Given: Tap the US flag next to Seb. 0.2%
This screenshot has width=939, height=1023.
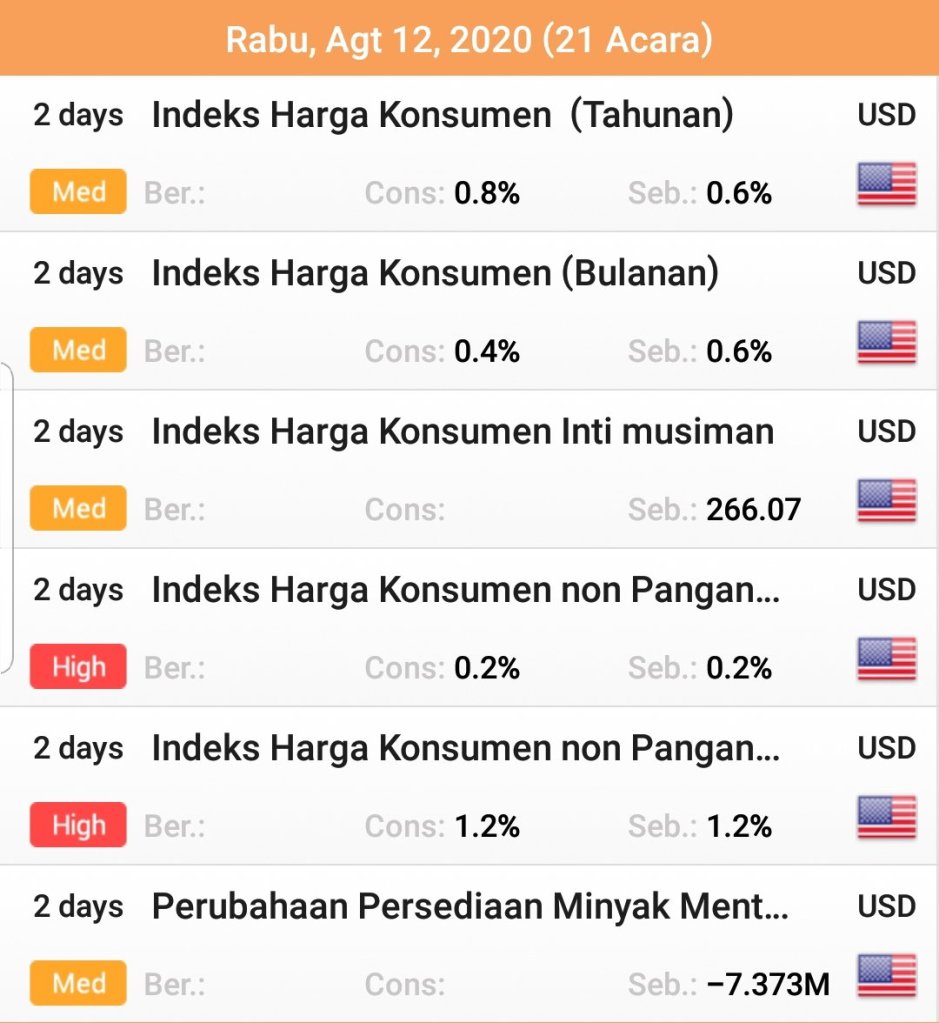Looking at the screenshot, I should point(886,660).
